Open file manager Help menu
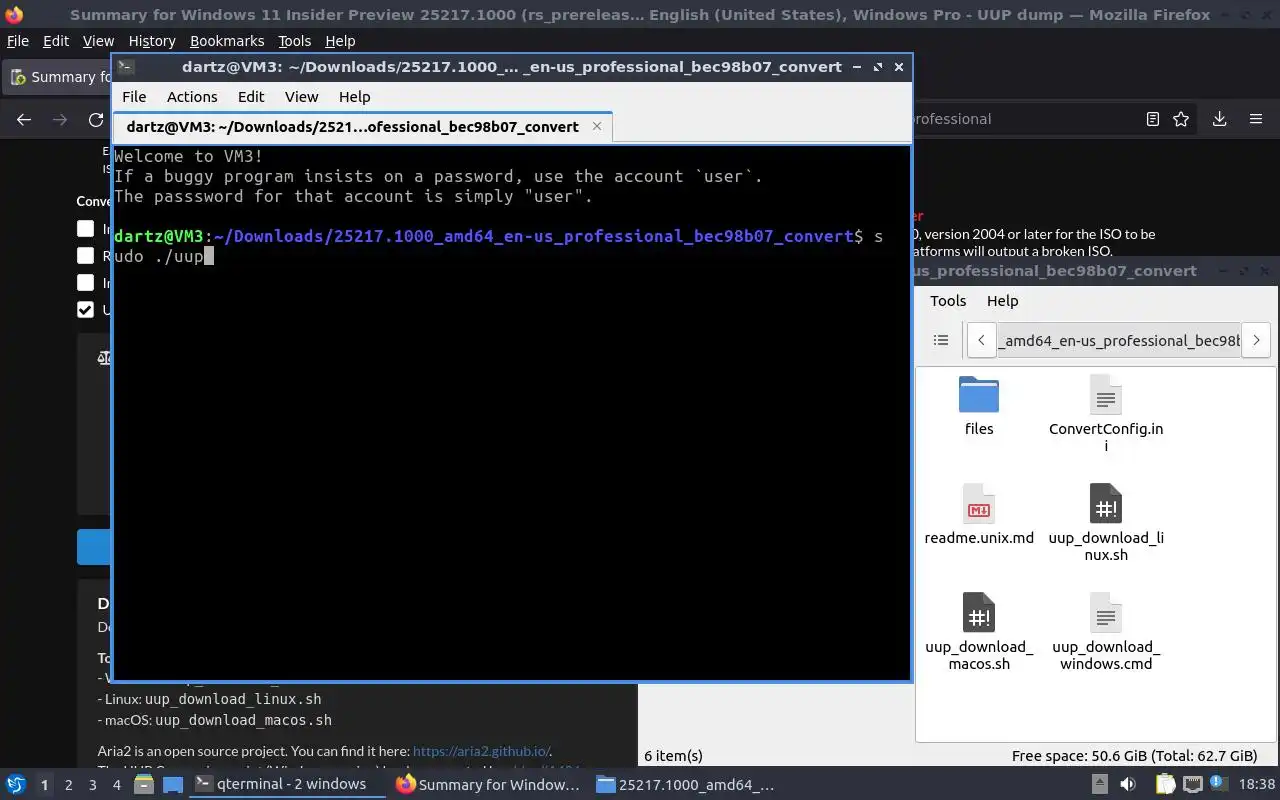The image size is (1280, 800). coord(1002,301)
